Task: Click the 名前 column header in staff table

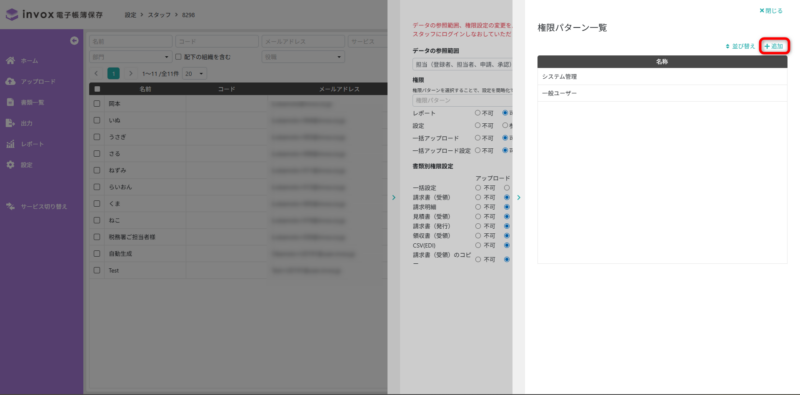Action: point(145,89)
